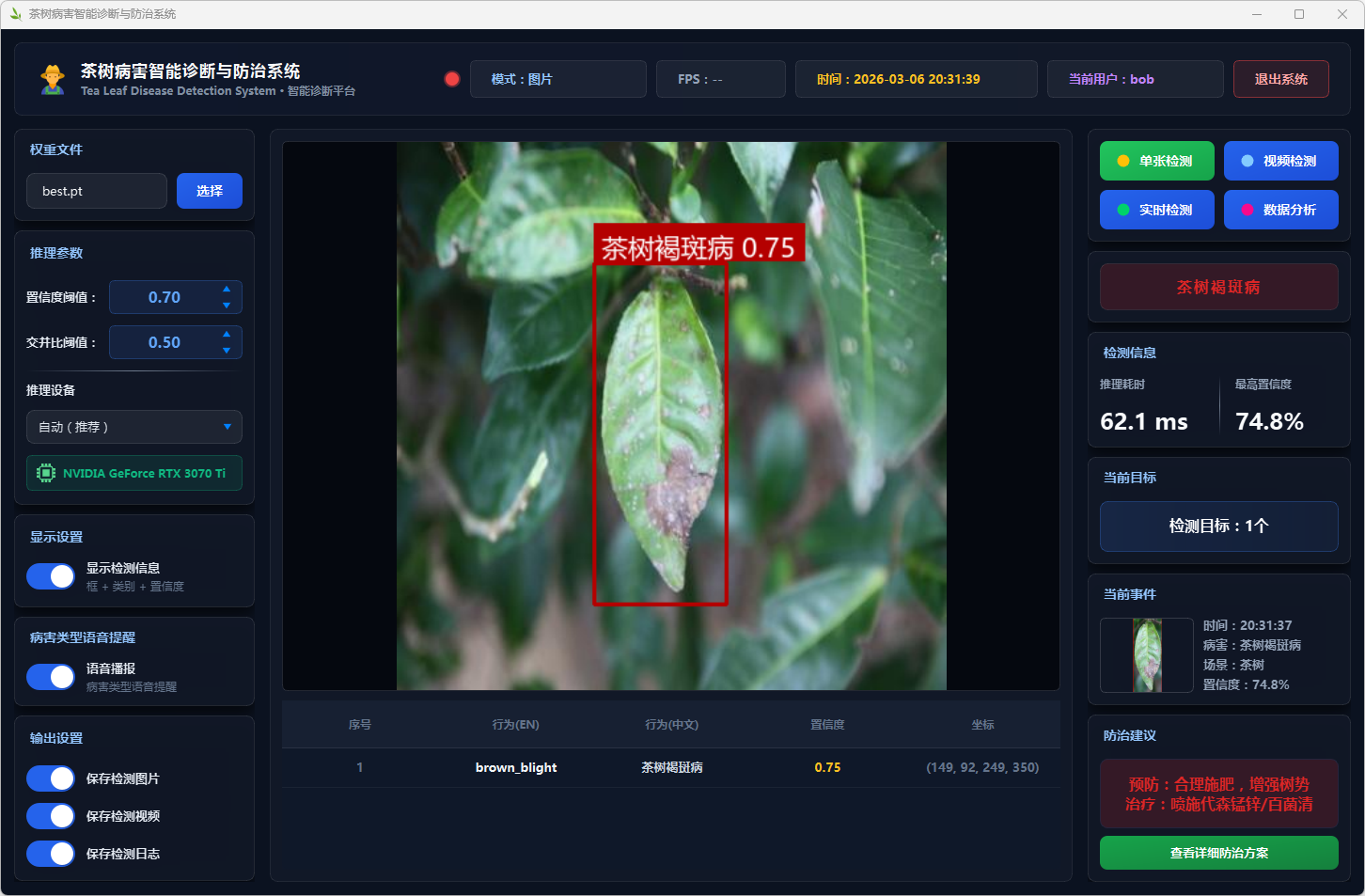Toggle the show detection info switch

pyautogui.click(x=51, y=576)
